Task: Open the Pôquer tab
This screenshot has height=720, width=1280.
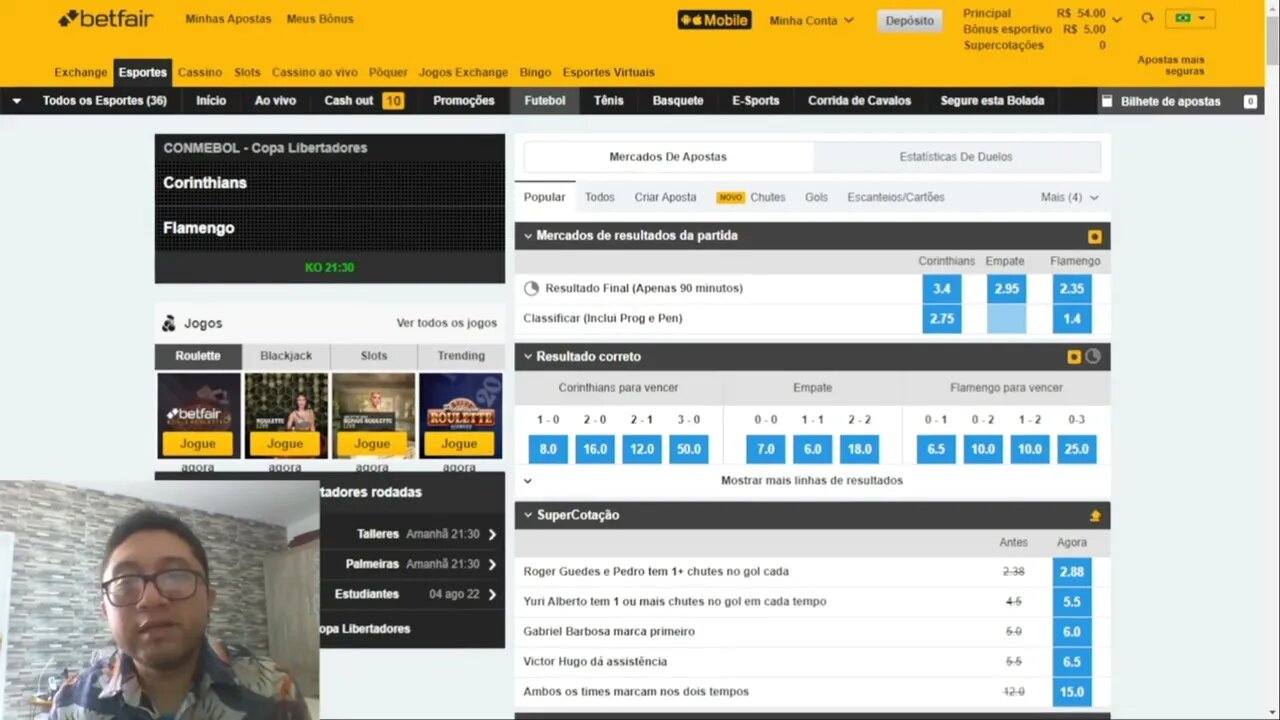Action: [388, 72]
